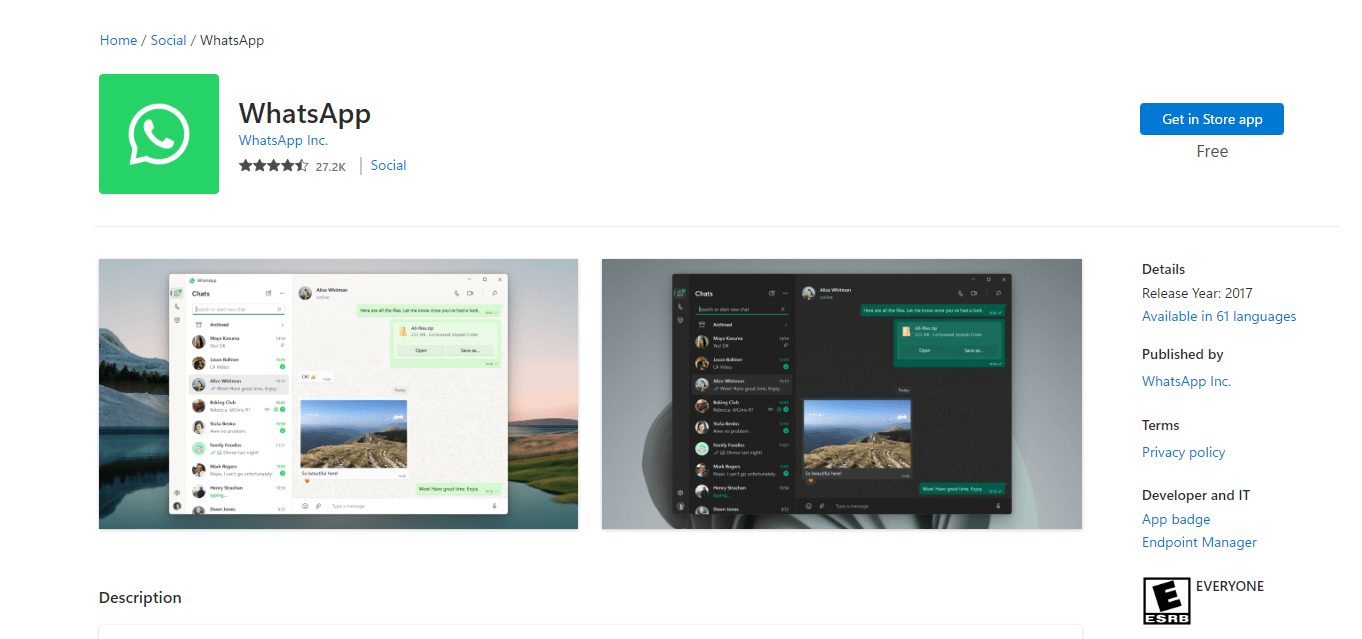Open the Privacy policy link
The height and width of the screenshot is (639, 1362).
pos(1183,452)
